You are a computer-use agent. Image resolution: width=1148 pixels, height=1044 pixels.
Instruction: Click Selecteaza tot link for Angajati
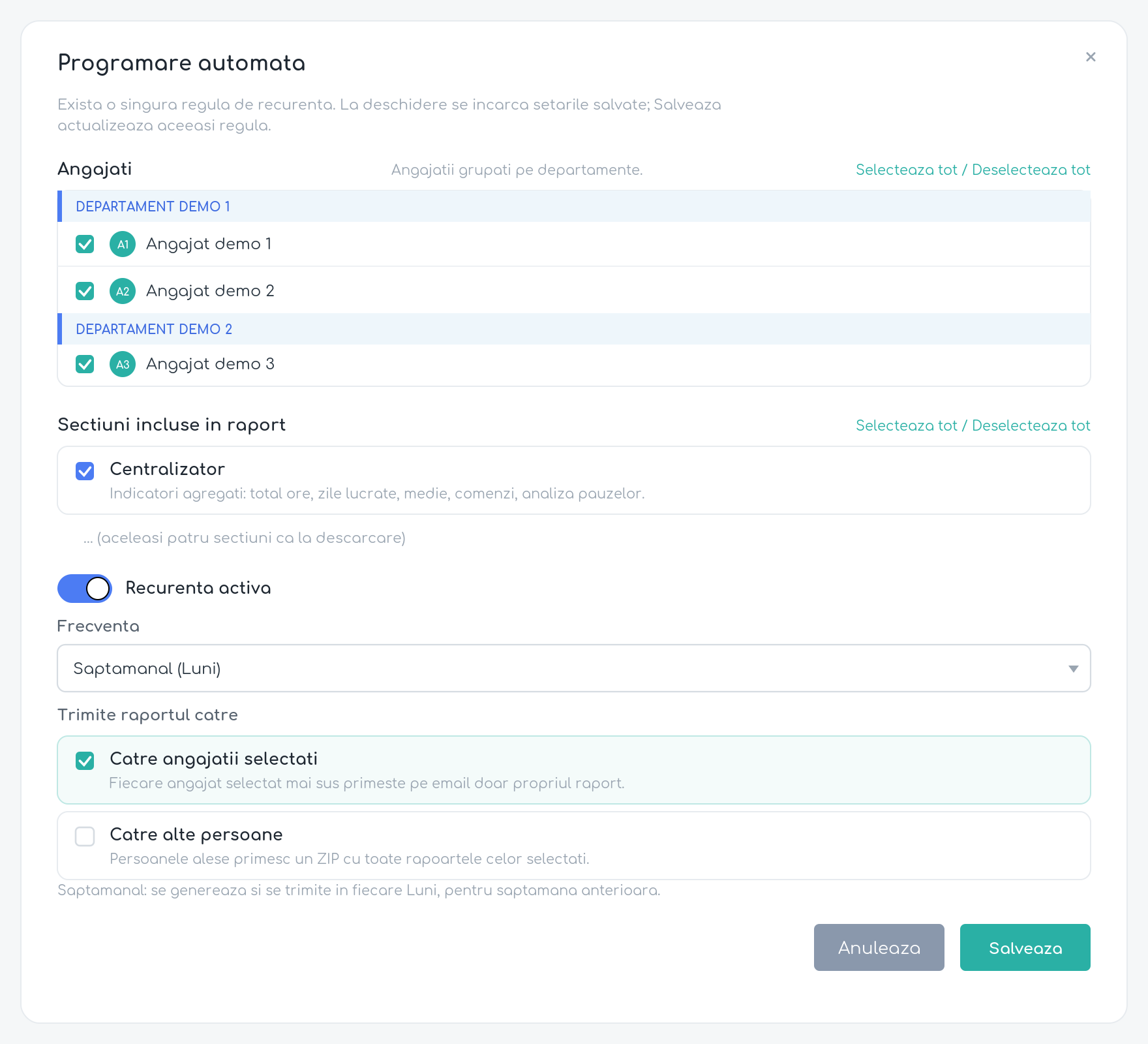907,170
